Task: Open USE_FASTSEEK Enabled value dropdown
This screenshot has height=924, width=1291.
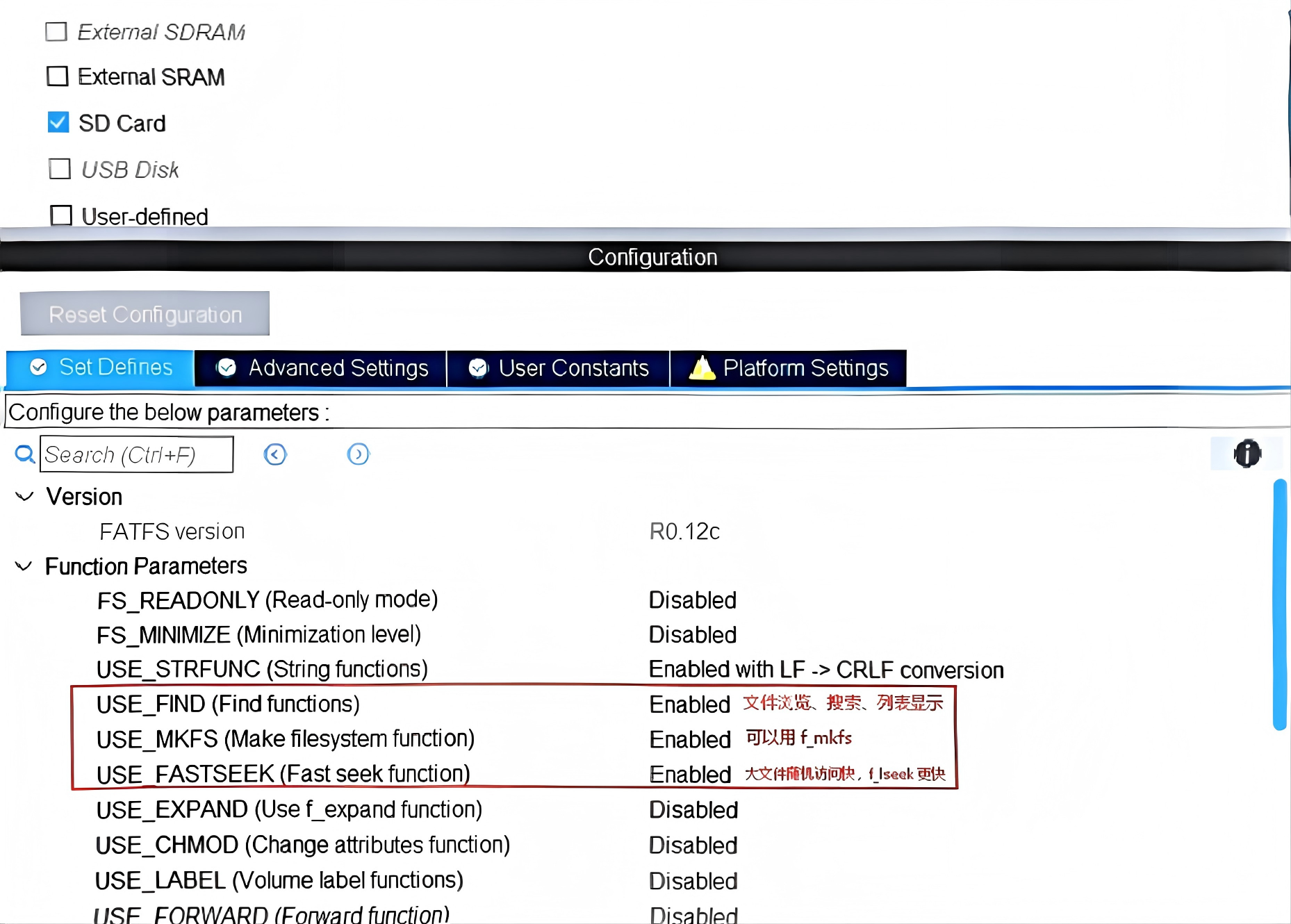Action: coord(690,774)
